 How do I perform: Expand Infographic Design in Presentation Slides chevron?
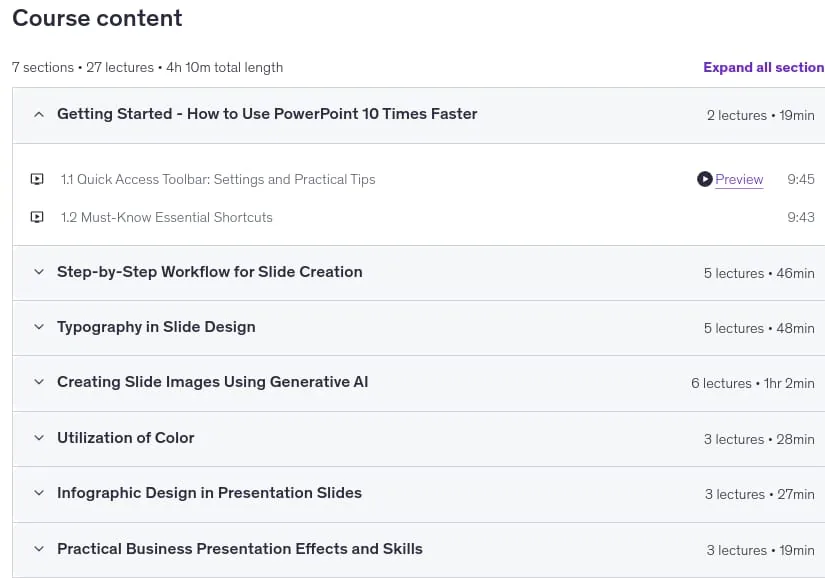click(x=39, y=493)
